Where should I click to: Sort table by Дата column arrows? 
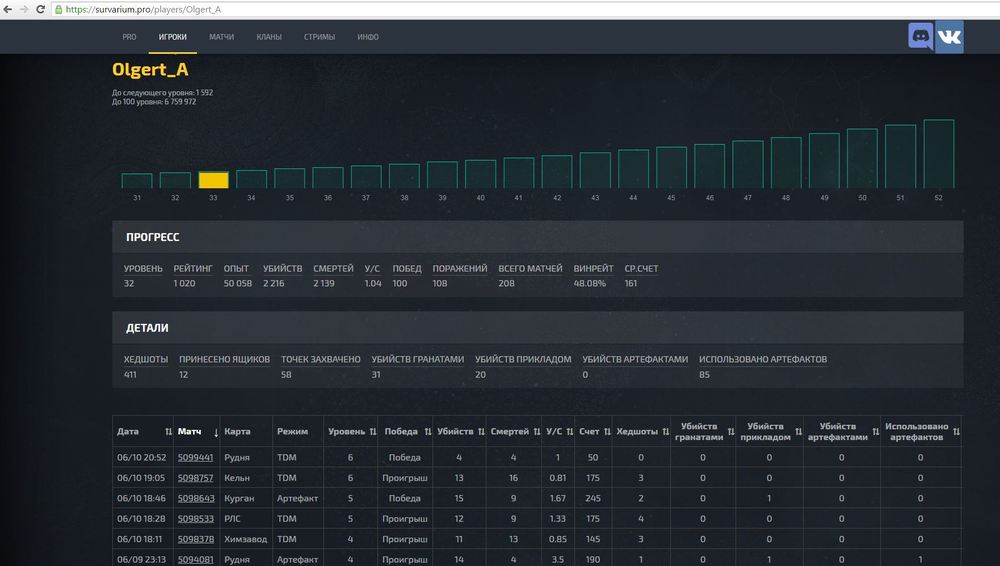[167, 432]
